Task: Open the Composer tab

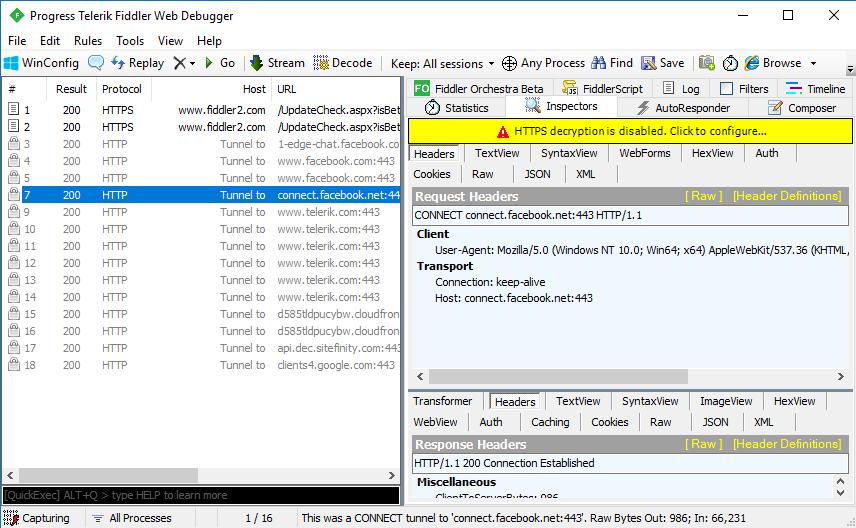Action: 802,108
